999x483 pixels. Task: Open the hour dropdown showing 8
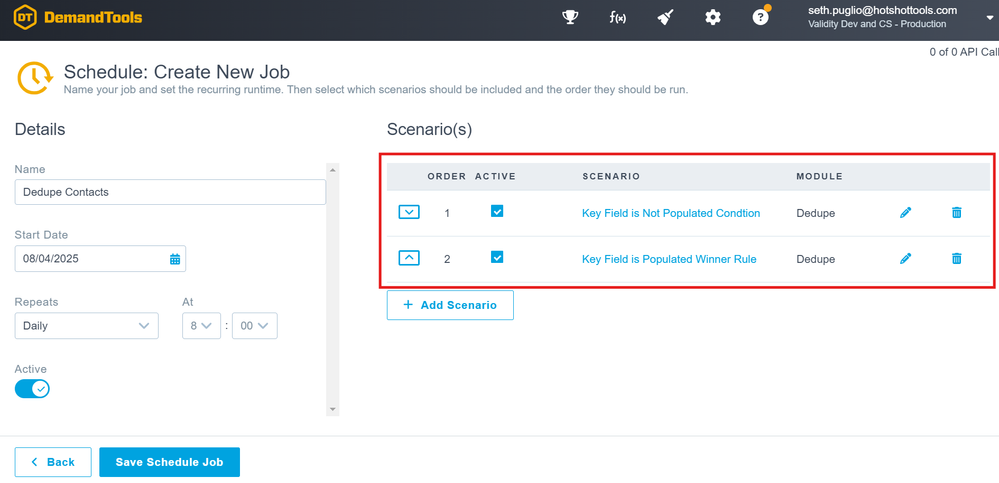click(x=202, y=326)
